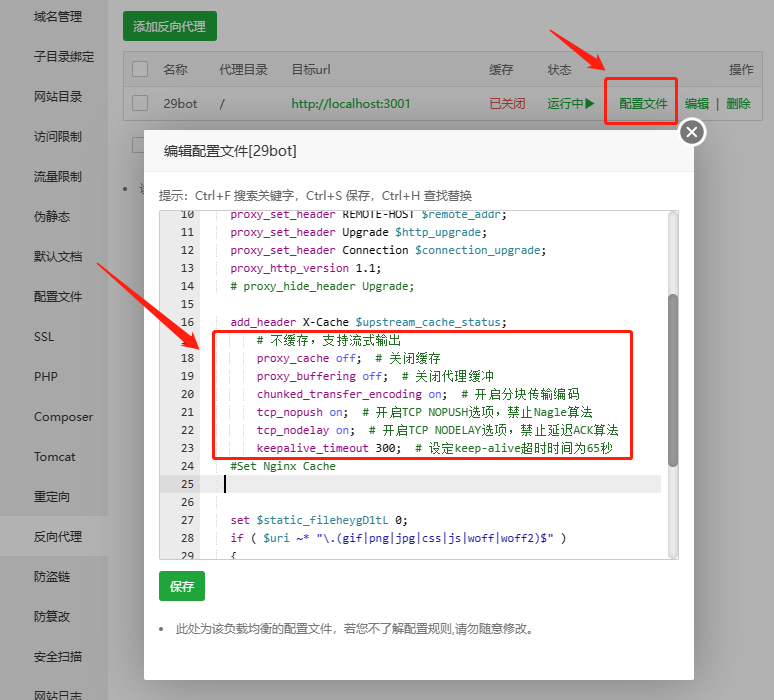Click the 代理目录 column header
Image resolution: width=774 pixels, height=700 pixels.
click(x=243, y=70)
